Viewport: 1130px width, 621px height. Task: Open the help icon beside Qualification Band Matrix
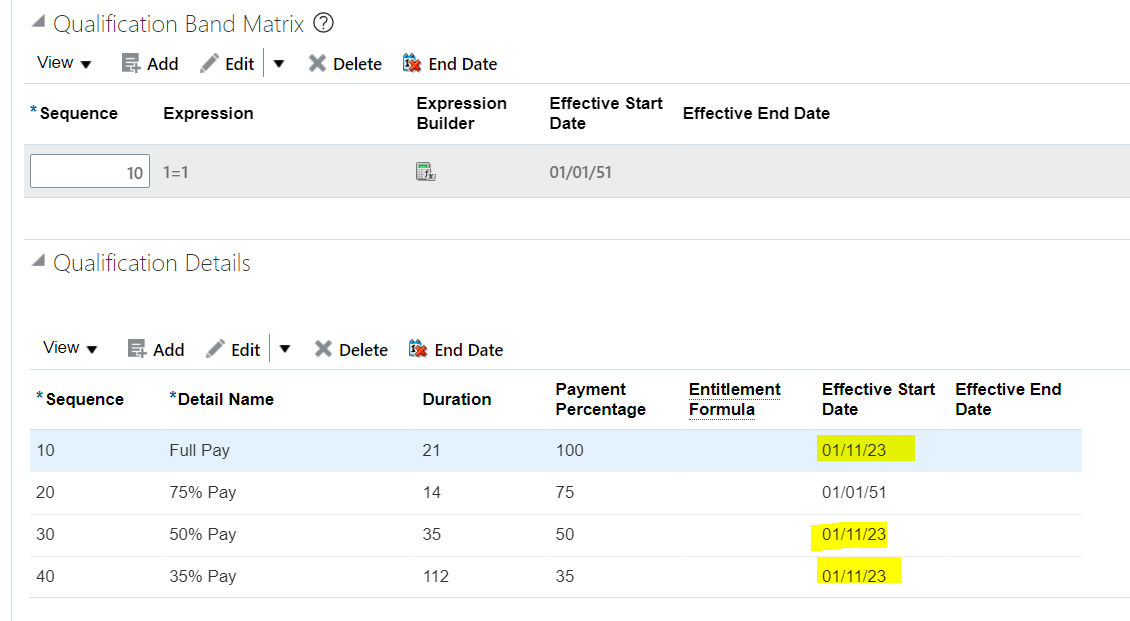click(x=322, y=23)
